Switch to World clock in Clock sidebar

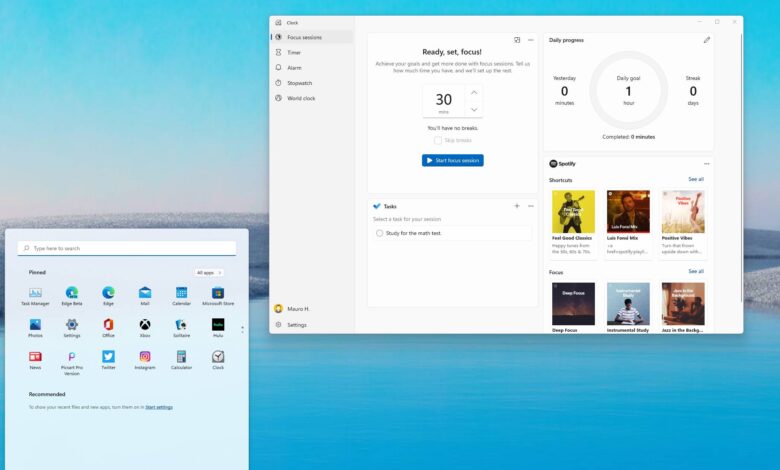tap(312, 98)
